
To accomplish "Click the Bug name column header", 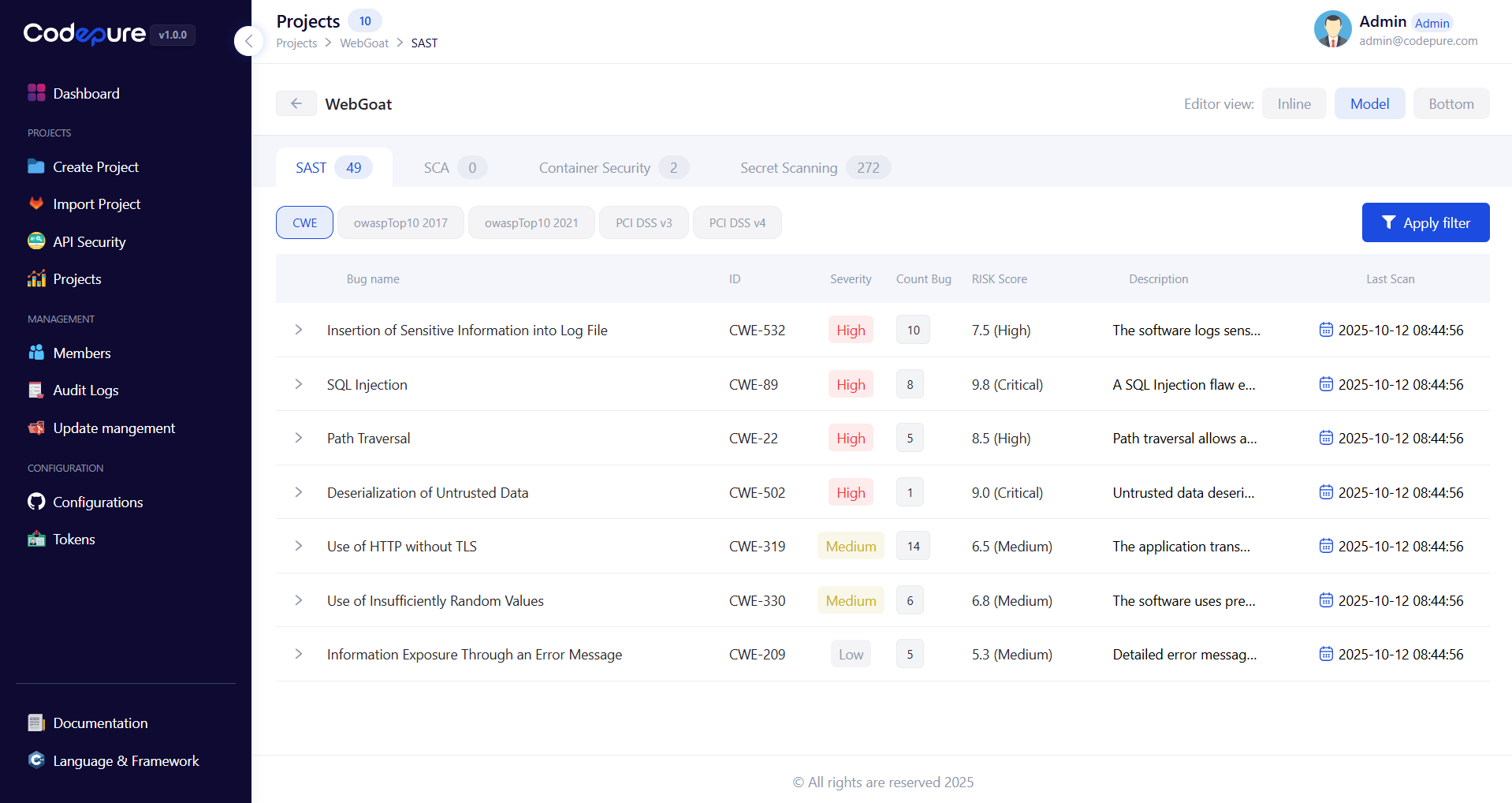I will 373,278.
